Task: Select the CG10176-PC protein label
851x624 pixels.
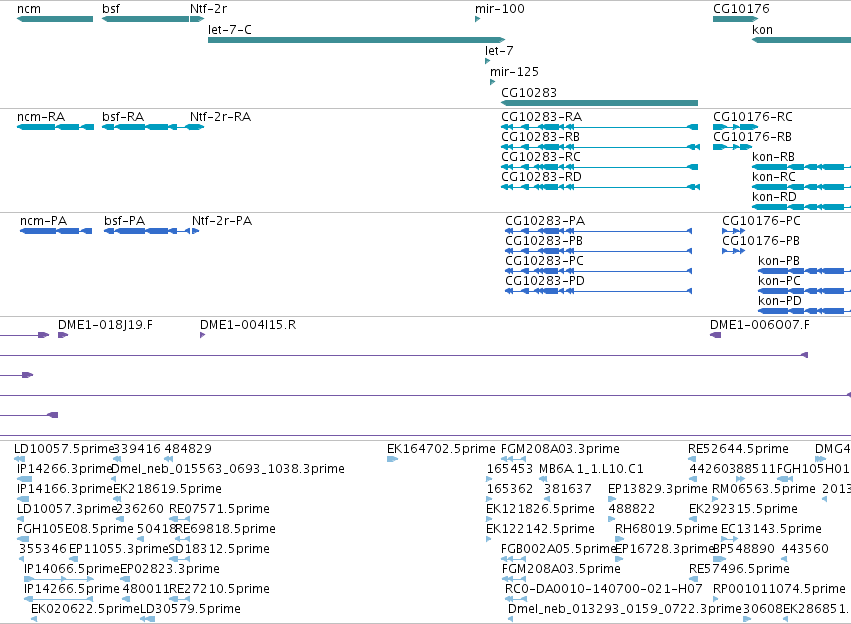Action: pos(761,221)
